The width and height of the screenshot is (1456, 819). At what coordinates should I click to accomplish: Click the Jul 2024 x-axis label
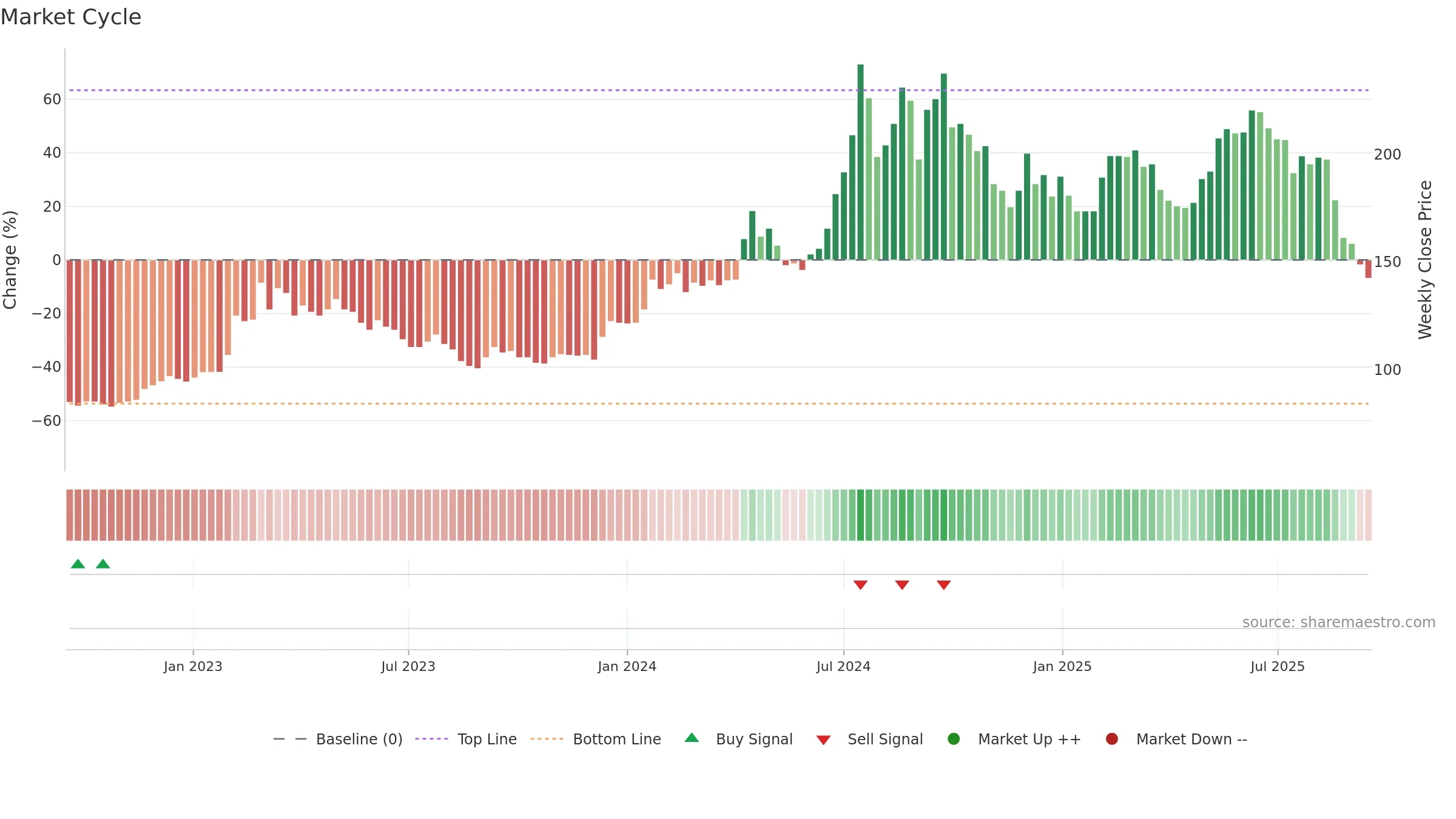[x=843, y=666]
